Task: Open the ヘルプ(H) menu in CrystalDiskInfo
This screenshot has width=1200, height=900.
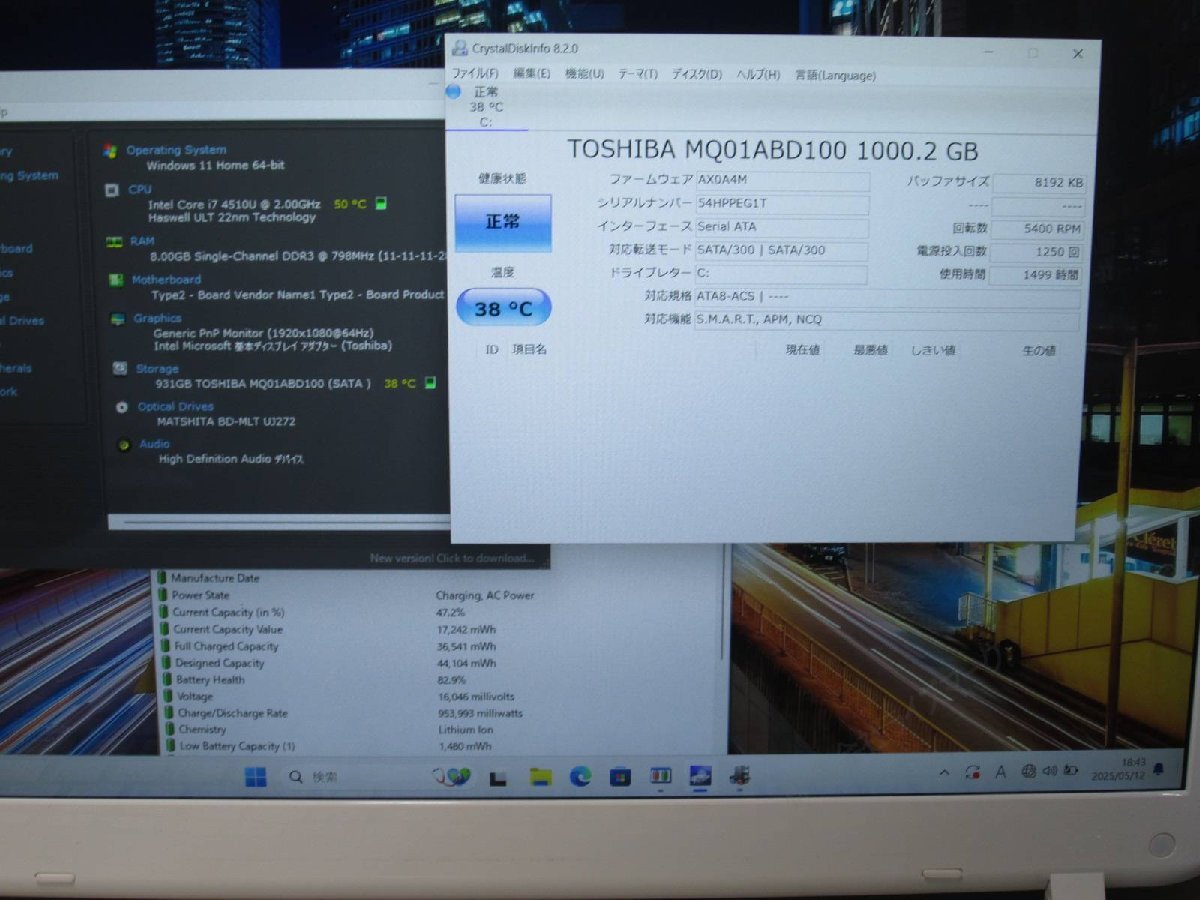Action: click(x=758, y=75)
